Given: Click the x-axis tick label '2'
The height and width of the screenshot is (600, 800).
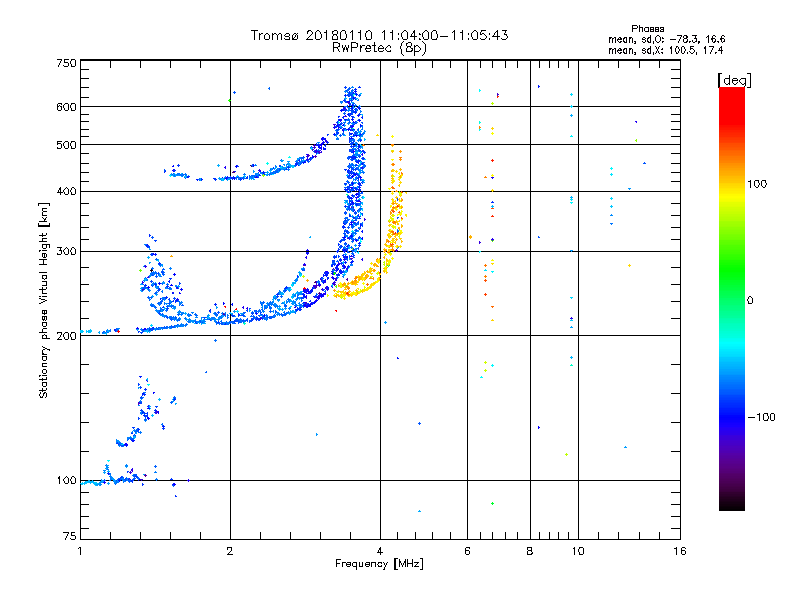Looking at the screenshot, I should coord(230,551).
